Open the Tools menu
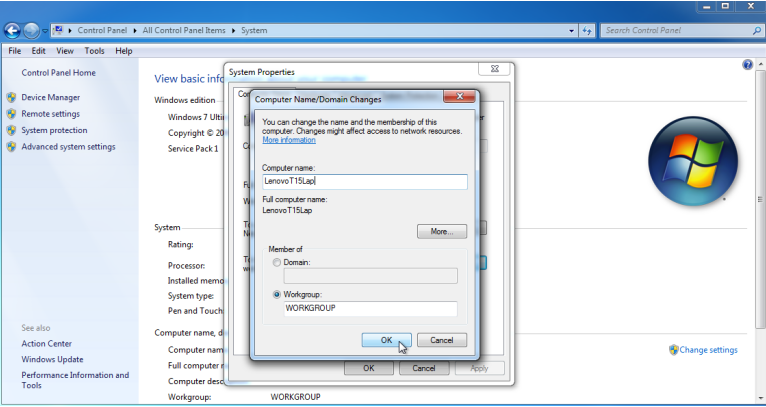 point(94,50)
